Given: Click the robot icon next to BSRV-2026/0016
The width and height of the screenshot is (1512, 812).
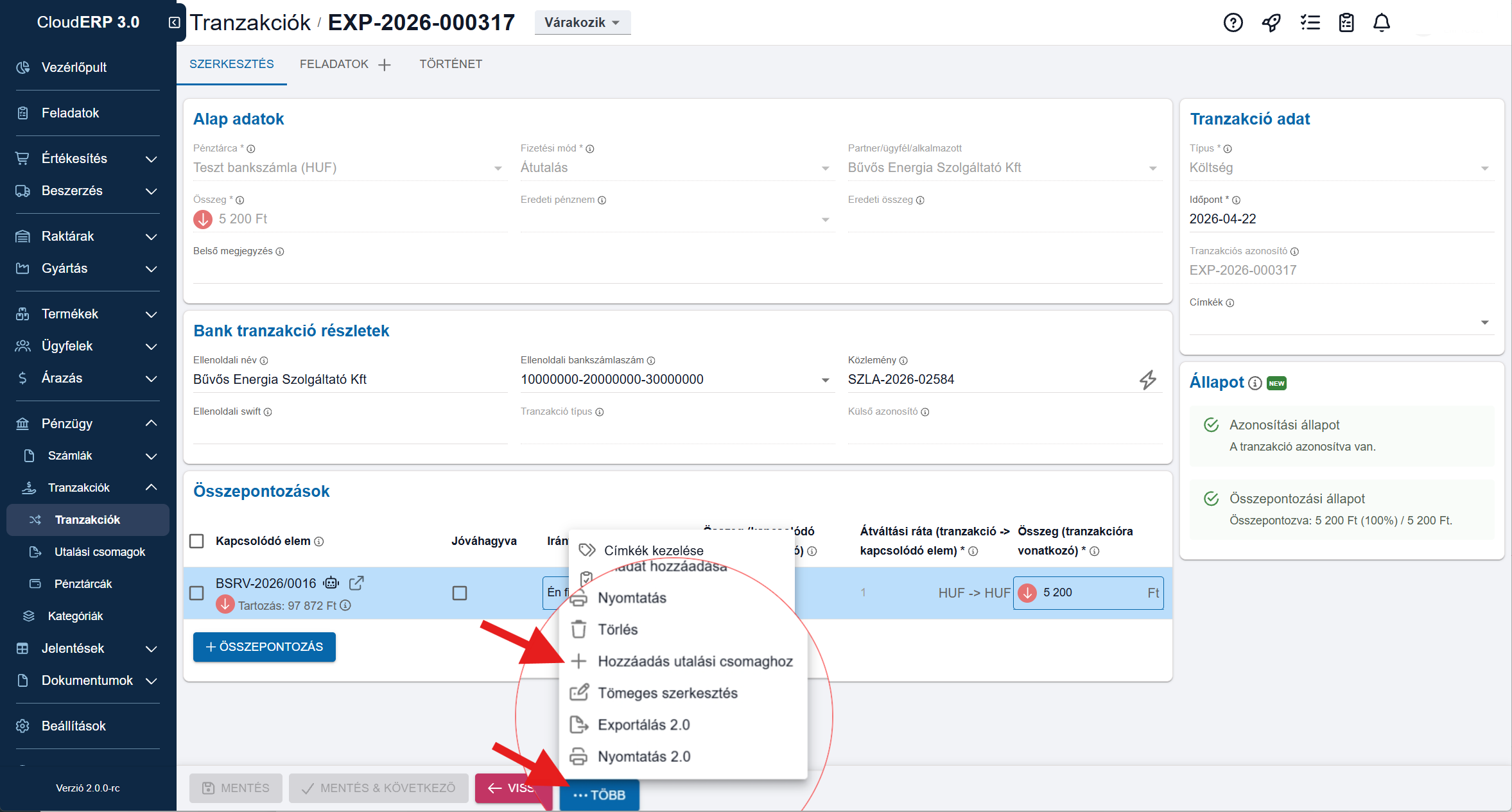Looking at the screenshot, I should 331,583.
